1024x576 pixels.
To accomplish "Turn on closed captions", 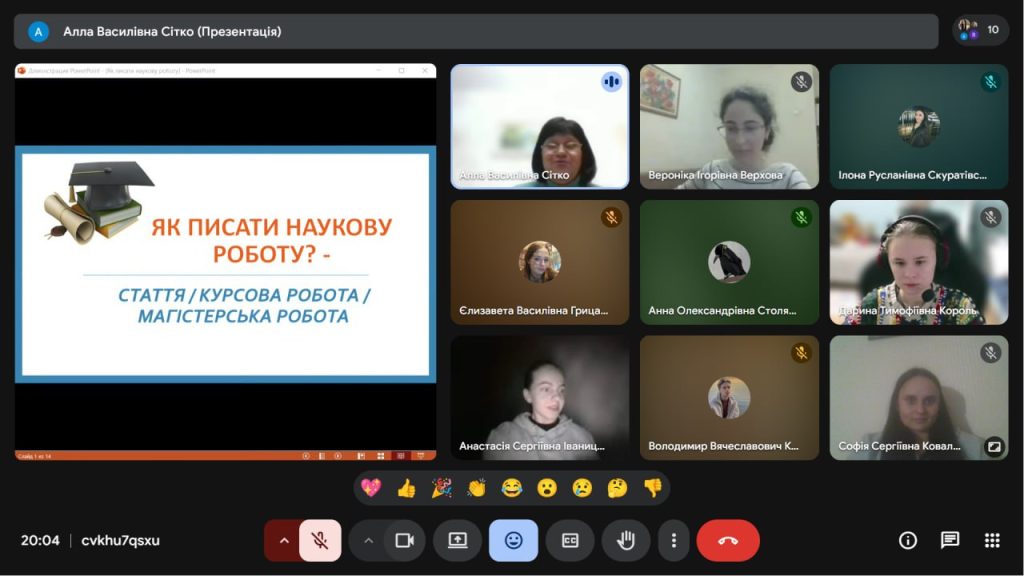I will click(570, 540).
